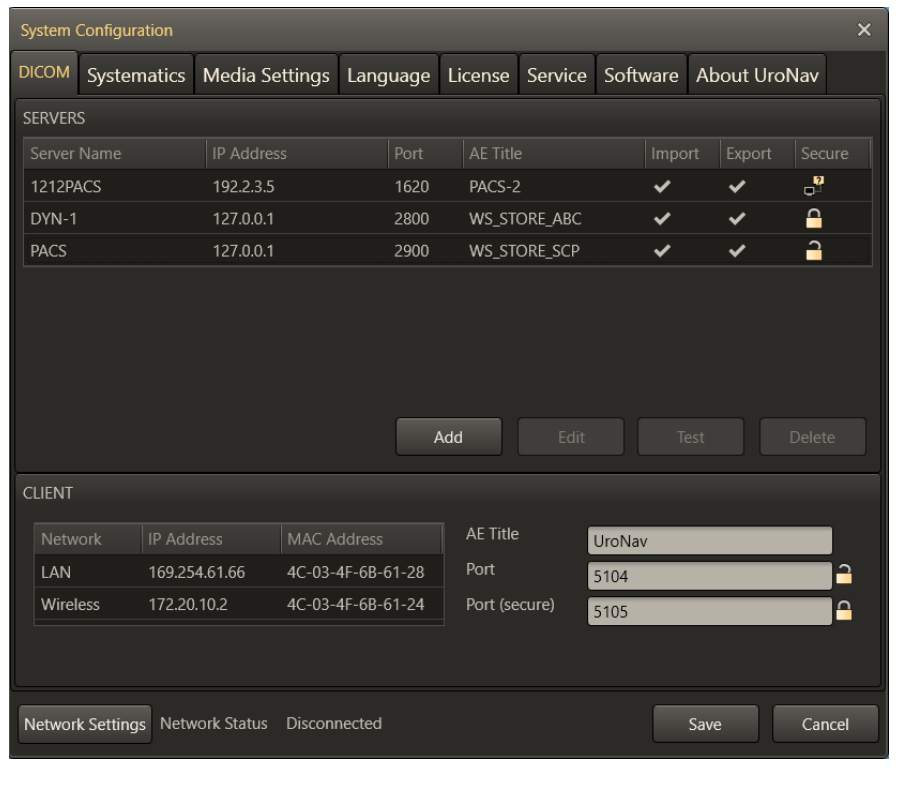Click the Port (secure) field with 5105
903x786 pixels.
(x=710, y=611)
